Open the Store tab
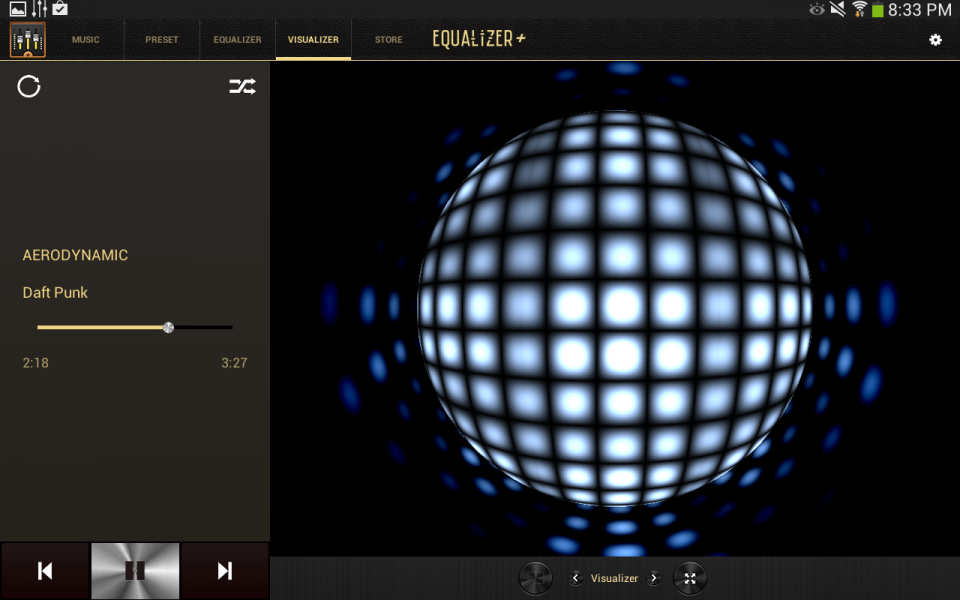The image size is (960, 600). pyautogui.click(x=389, y=40)
